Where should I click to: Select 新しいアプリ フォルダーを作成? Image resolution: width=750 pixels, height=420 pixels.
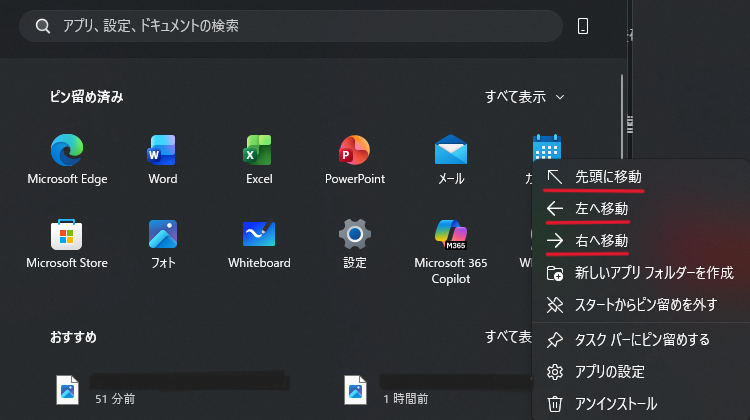[641, 273]
